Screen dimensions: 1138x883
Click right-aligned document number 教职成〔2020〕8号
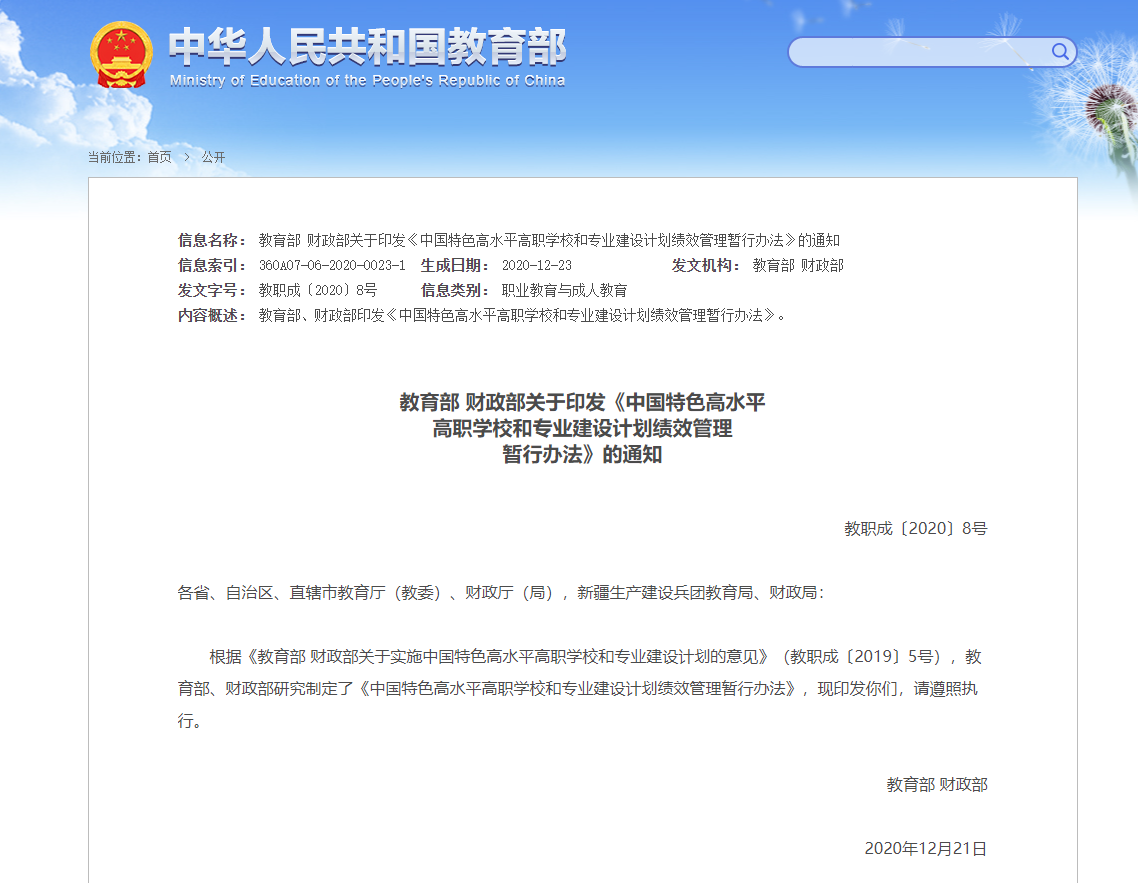coord(915,528)
